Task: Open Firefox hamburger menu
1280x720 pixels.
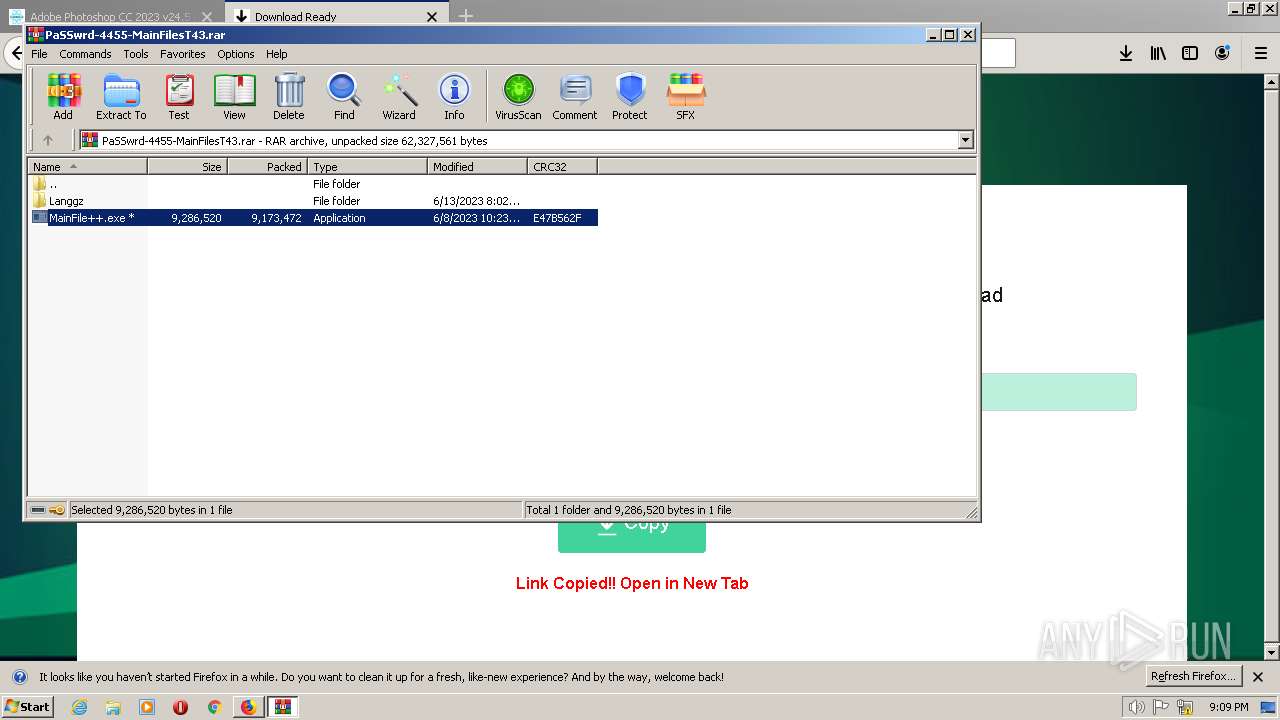Action: click(x=1261, y=53)
